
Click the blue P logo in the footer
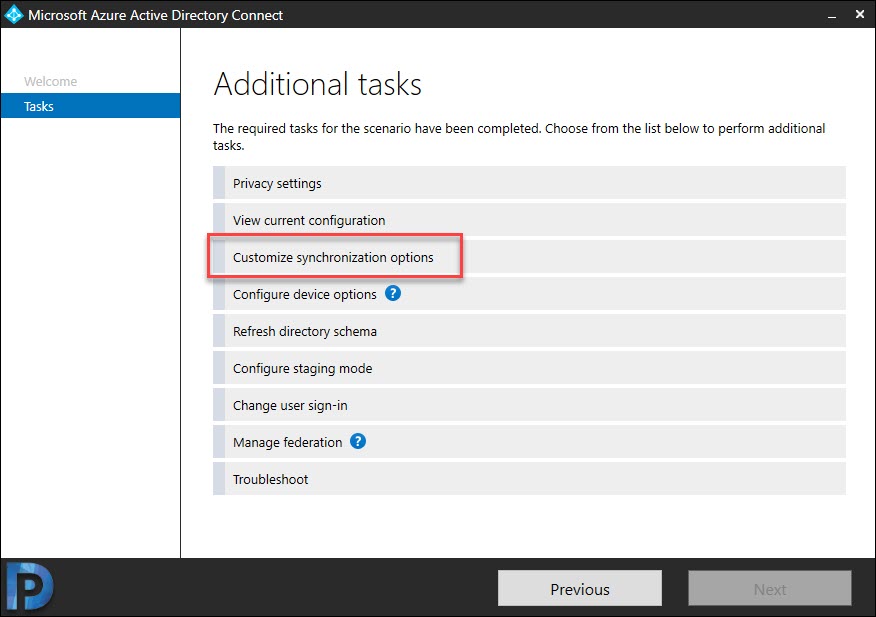[30, 587]
